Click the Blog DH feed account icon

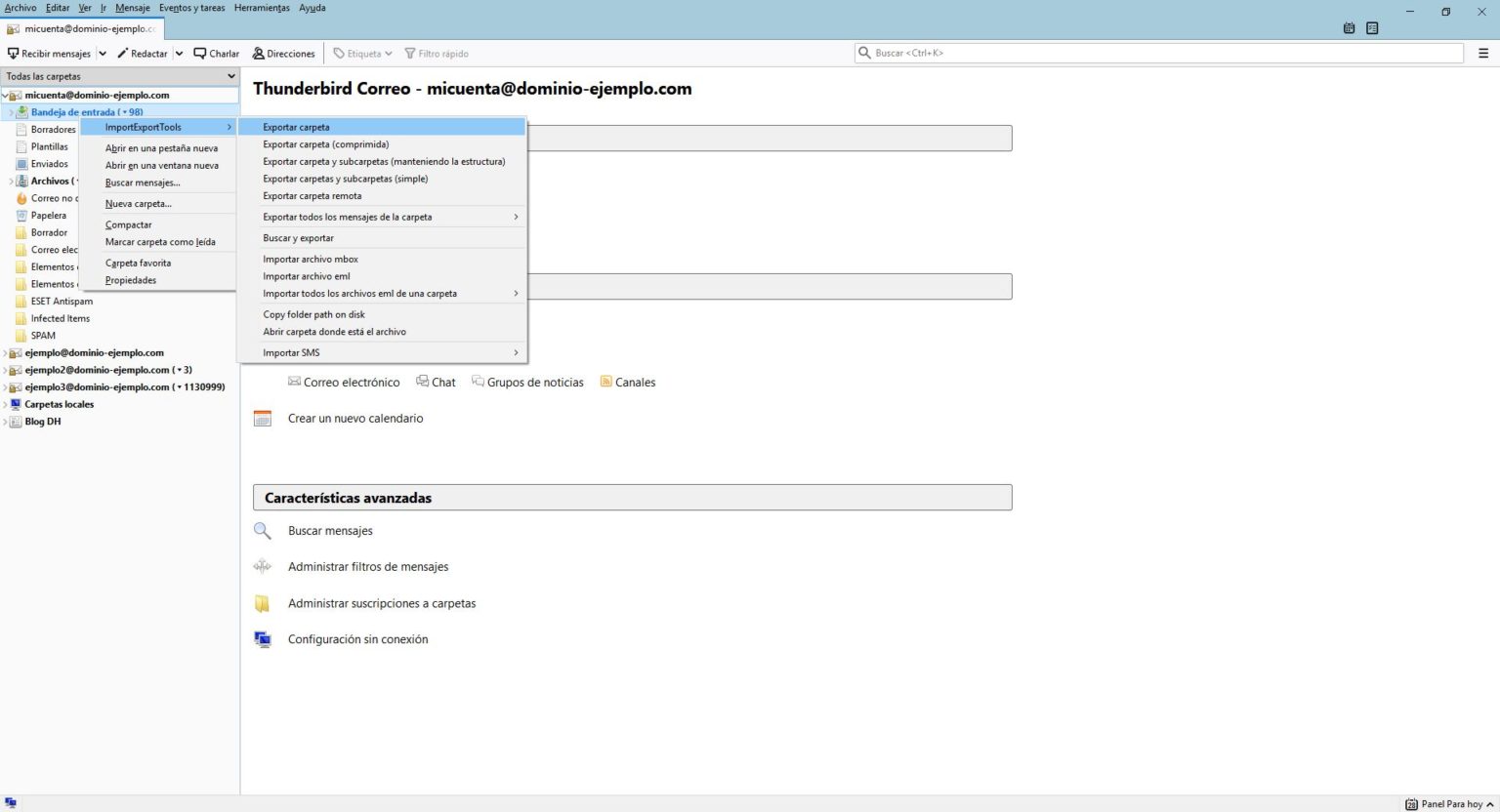(x=16, y=422)
